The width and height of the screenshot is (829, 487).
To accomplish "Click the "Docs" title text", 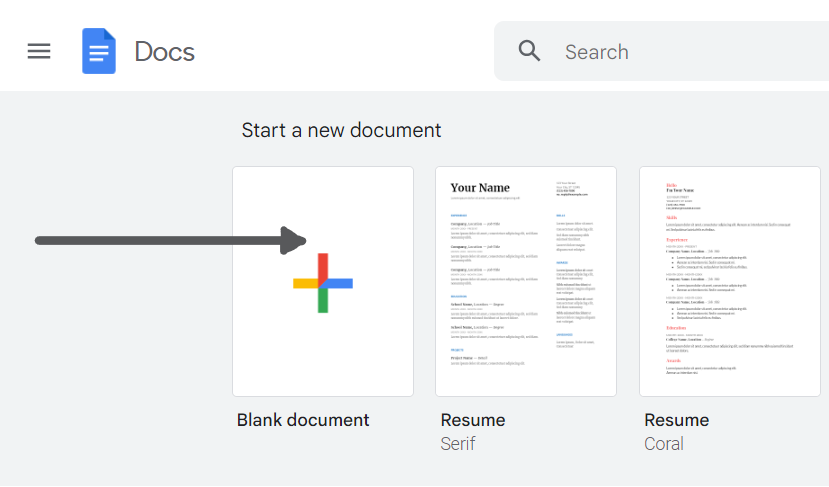I will [164, 52].
